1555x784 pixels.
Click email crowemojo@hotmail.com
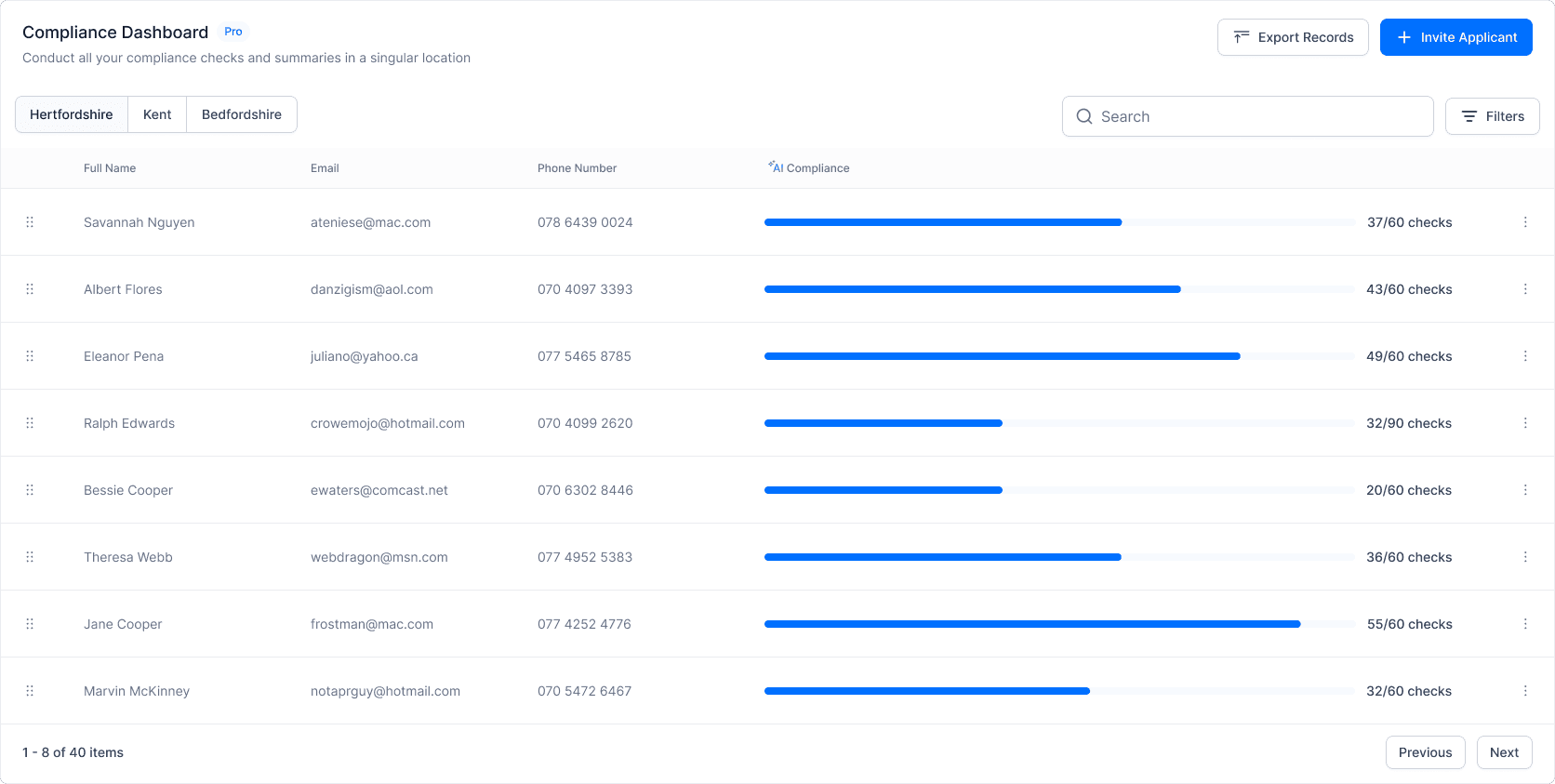(388, 423)
